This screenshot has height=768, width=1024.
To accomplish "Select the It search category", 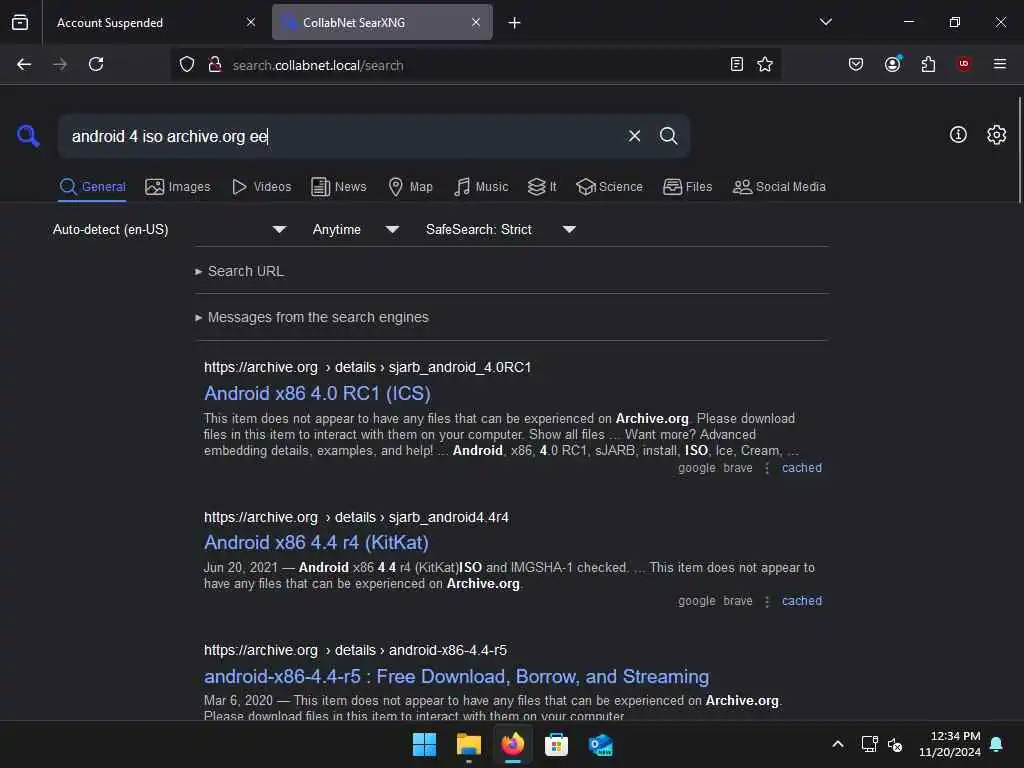I will click(542, 187).
